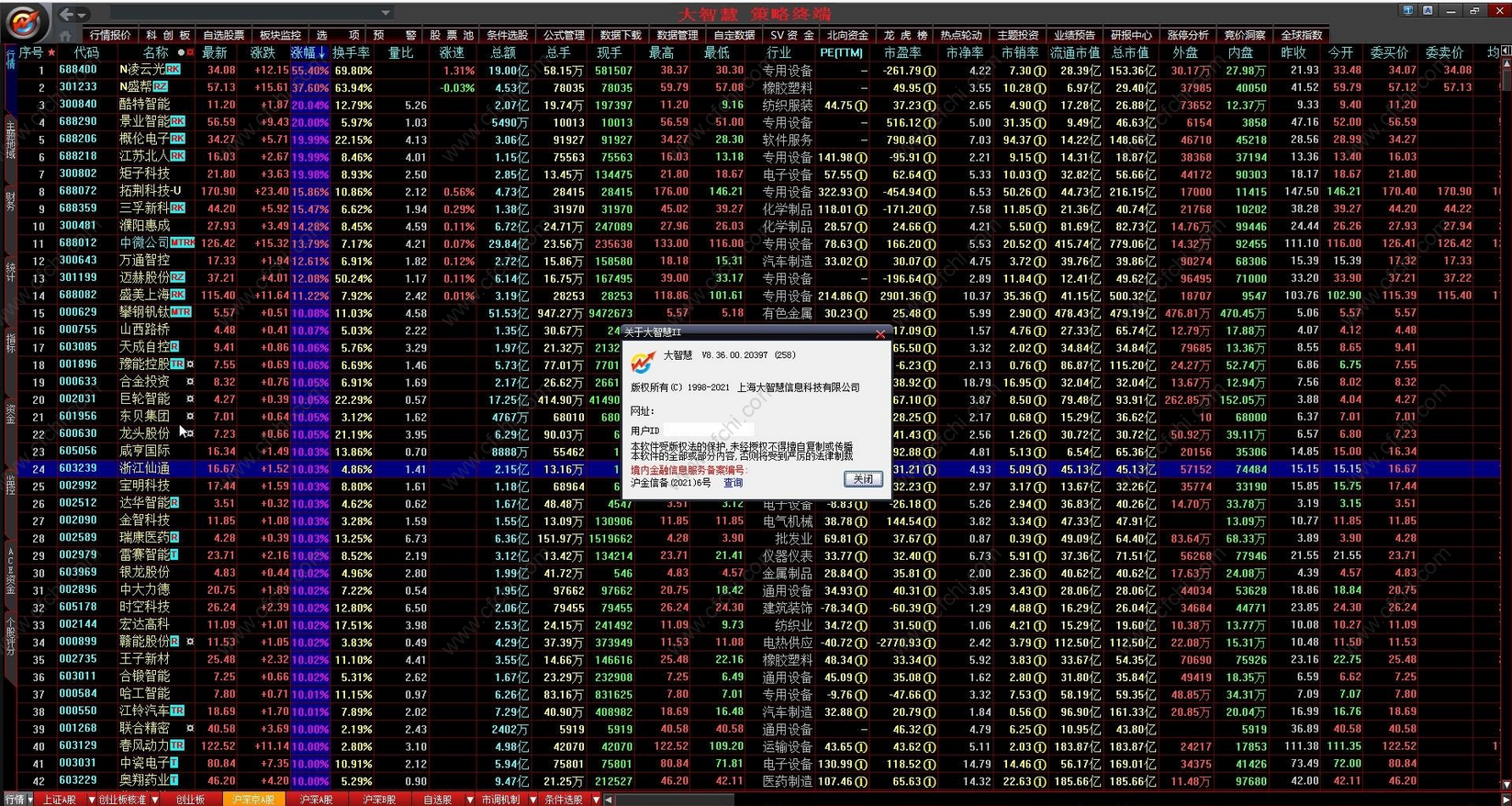Image resolution: width=1512 pixels, height=806 pixels.
Task: Click the white dot marker in 名称 header
Action: [181, 53]
